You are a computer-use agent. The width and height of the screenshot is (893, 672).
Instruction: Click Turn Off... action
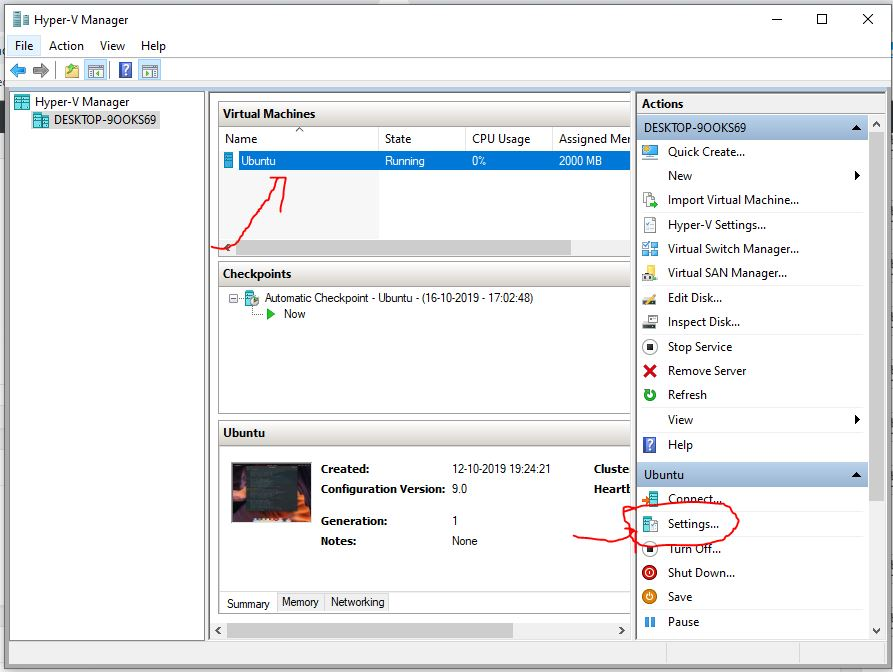click(x=694, y=549)
